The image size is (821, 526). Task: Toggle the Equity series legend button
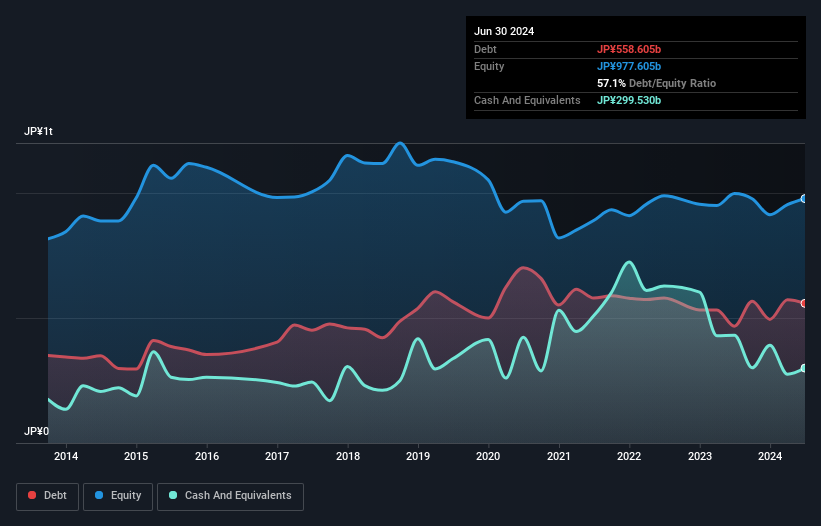pyautogui.click(x=118, y=496)
